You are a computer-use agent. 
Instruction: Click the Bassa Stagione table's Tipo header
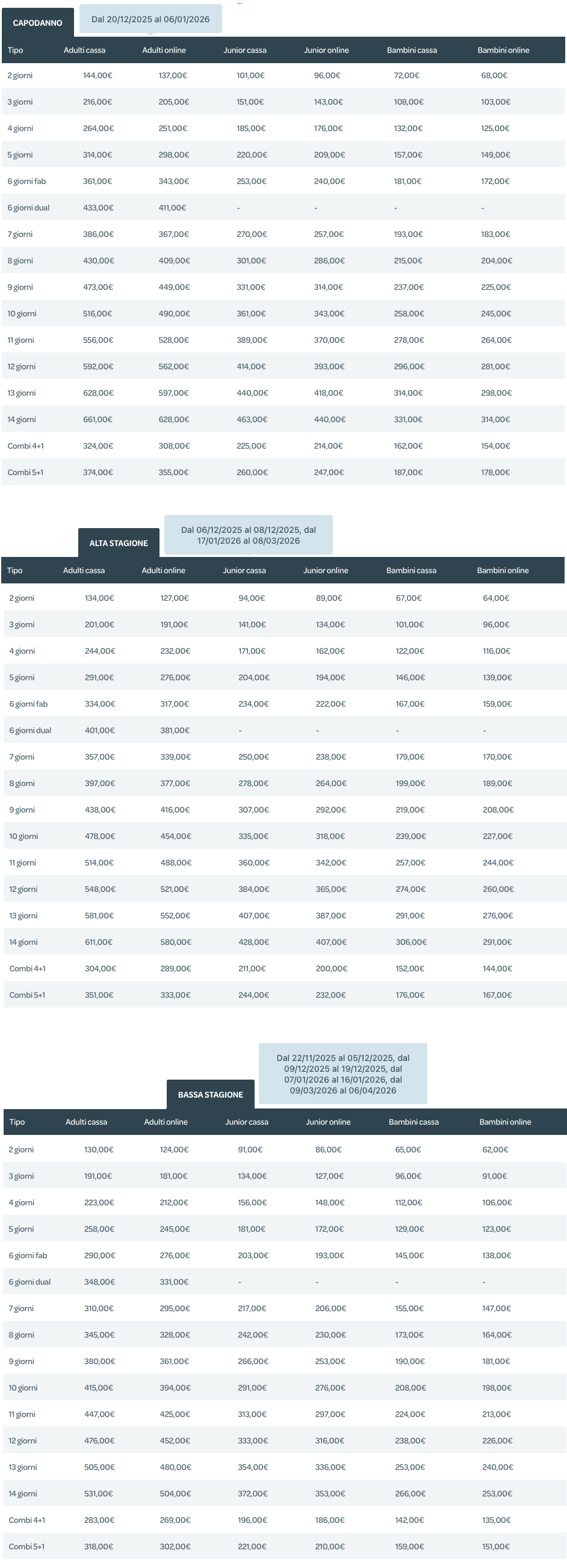click(x=17, y=1122)
